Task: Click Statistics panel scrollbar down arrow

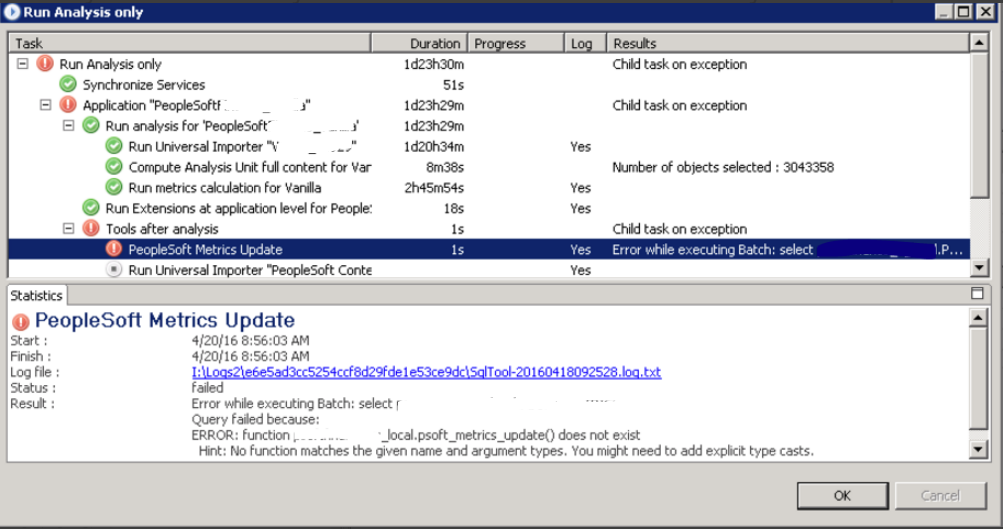Action: click(x=978, y=450)
